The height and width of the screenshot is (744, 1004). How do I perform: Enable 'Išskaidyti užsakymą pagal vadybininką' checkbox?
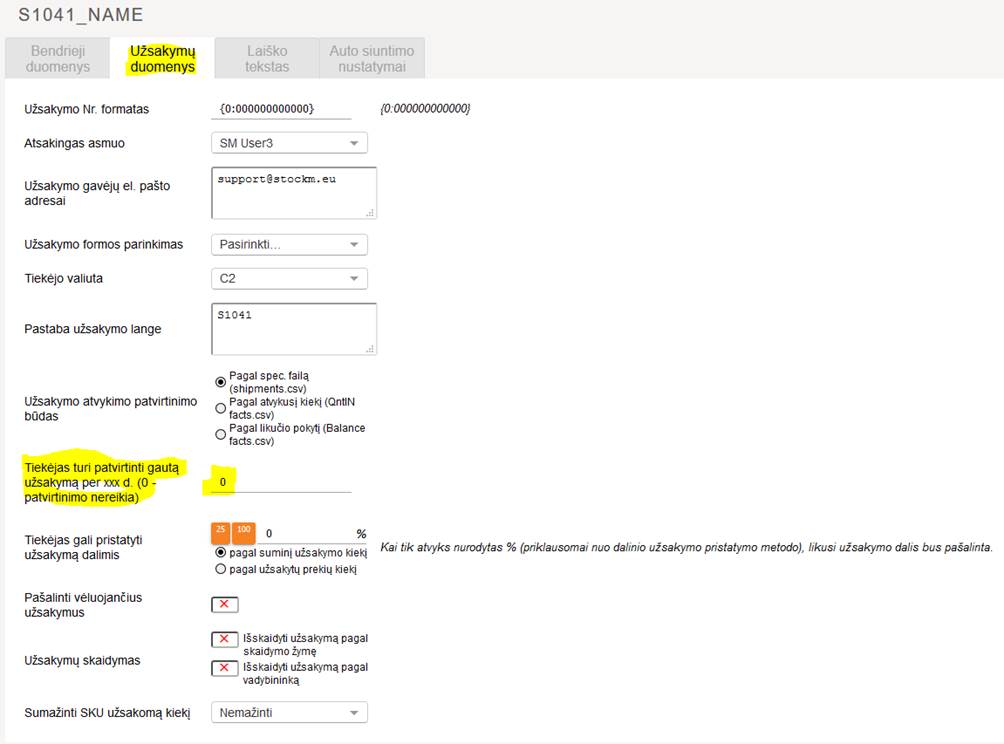click(x=224, y=668)
